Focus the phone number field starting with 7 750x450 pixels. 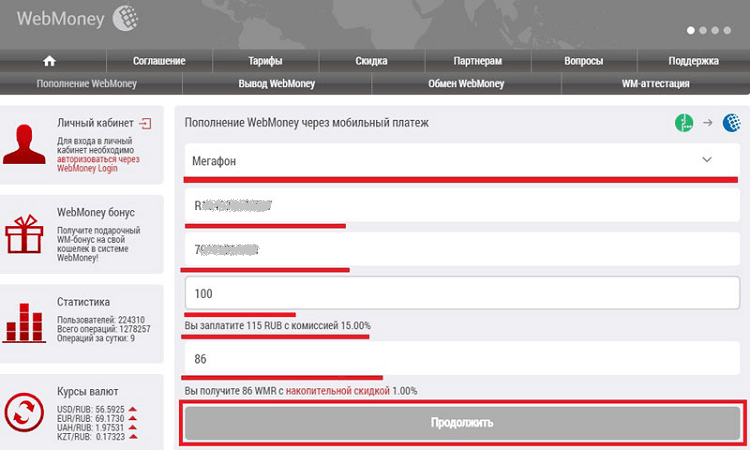(x=462, y=249)
